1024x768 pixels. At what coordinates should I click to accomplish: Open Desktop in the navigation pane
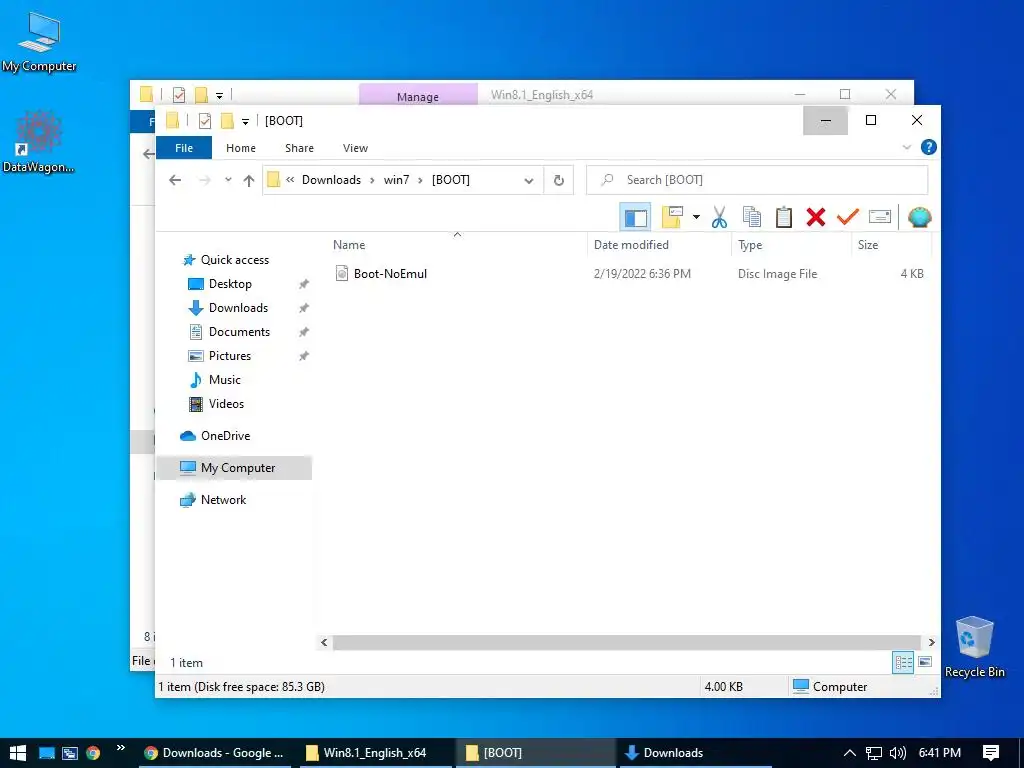230,284
